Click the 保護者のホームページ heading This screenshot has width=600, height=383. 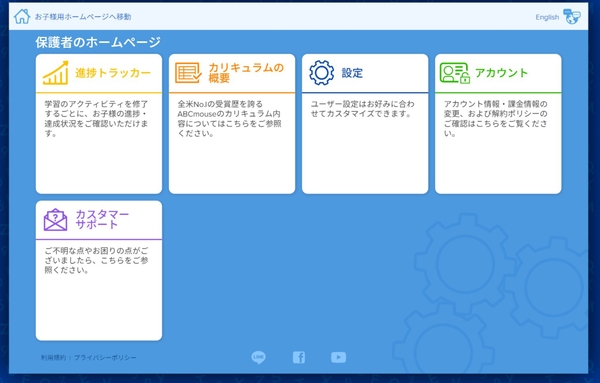[98, 42]
